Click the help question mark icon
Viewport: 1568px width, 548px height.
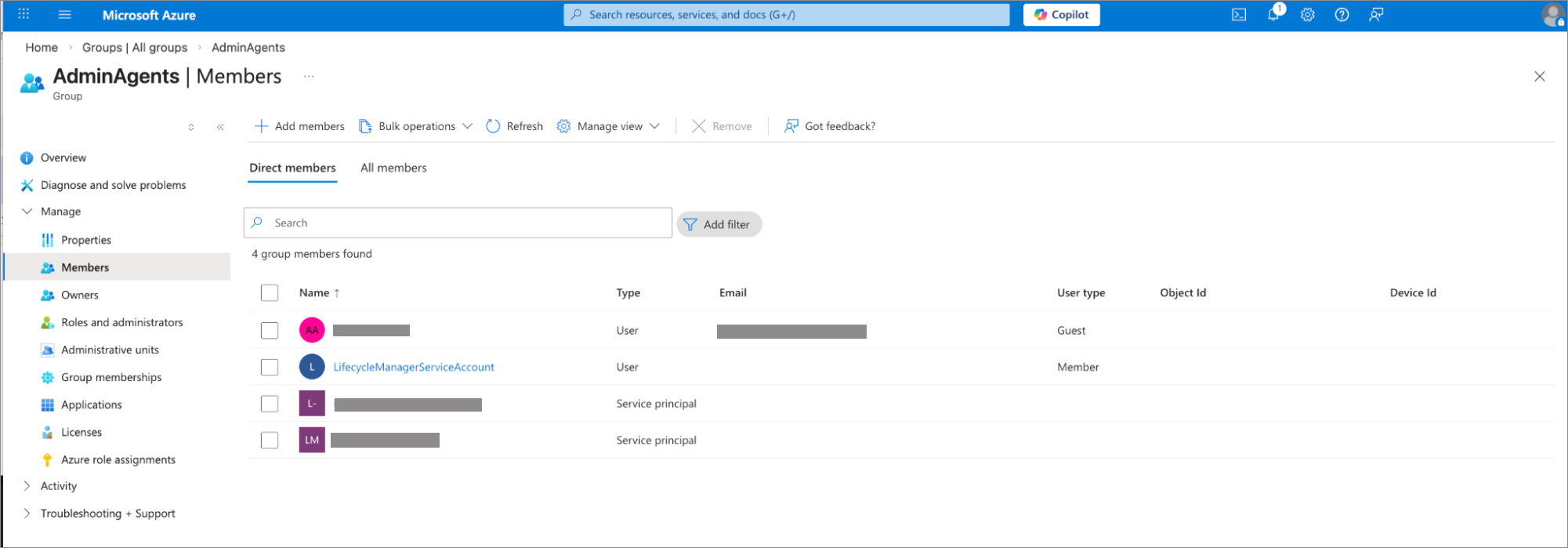pyautogui.click(x=1342, y=15)
